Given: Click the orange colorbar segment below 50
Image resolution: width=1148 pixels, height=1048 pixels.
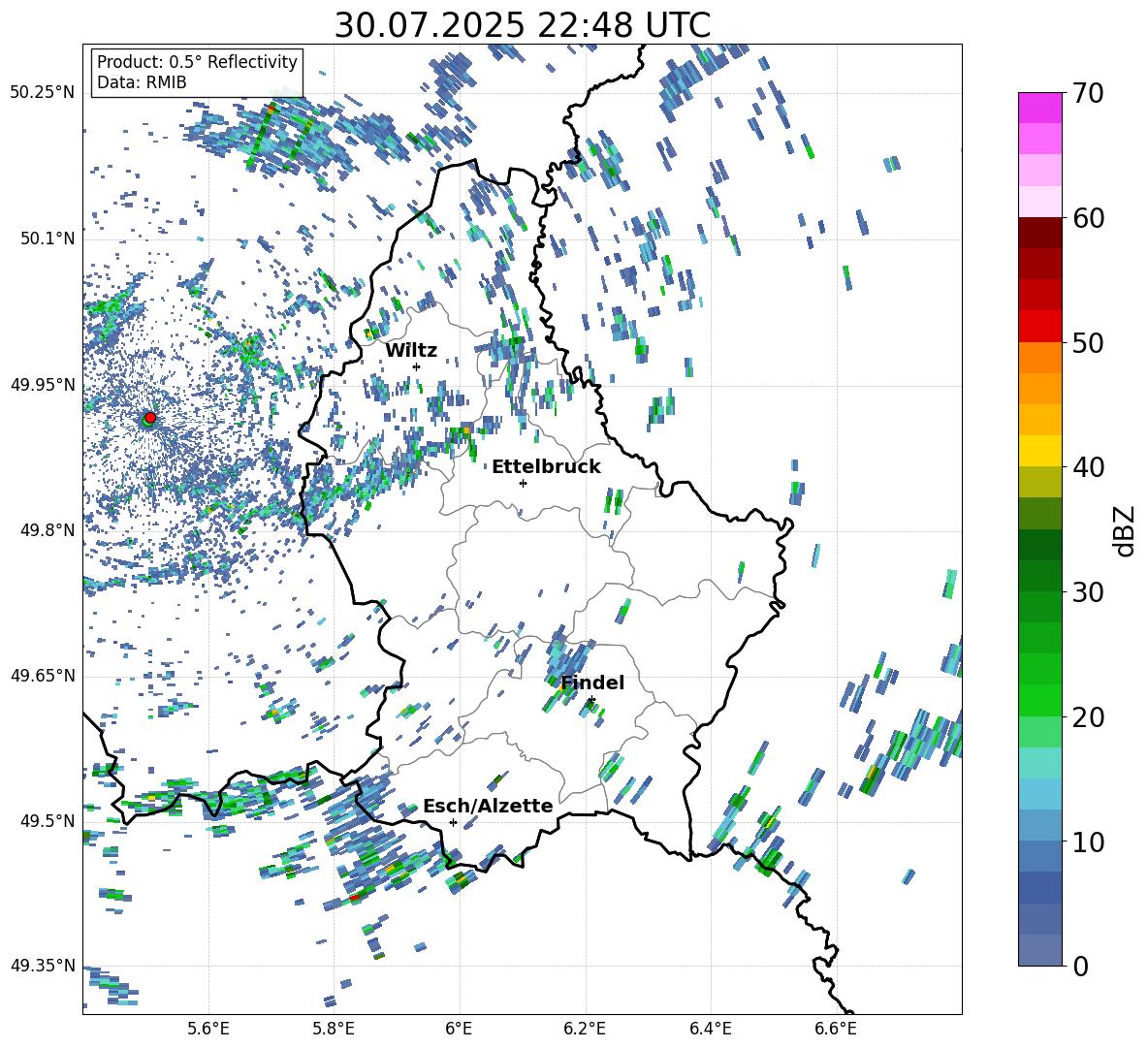Looking at the screenshot, I should coord(1040,358).
